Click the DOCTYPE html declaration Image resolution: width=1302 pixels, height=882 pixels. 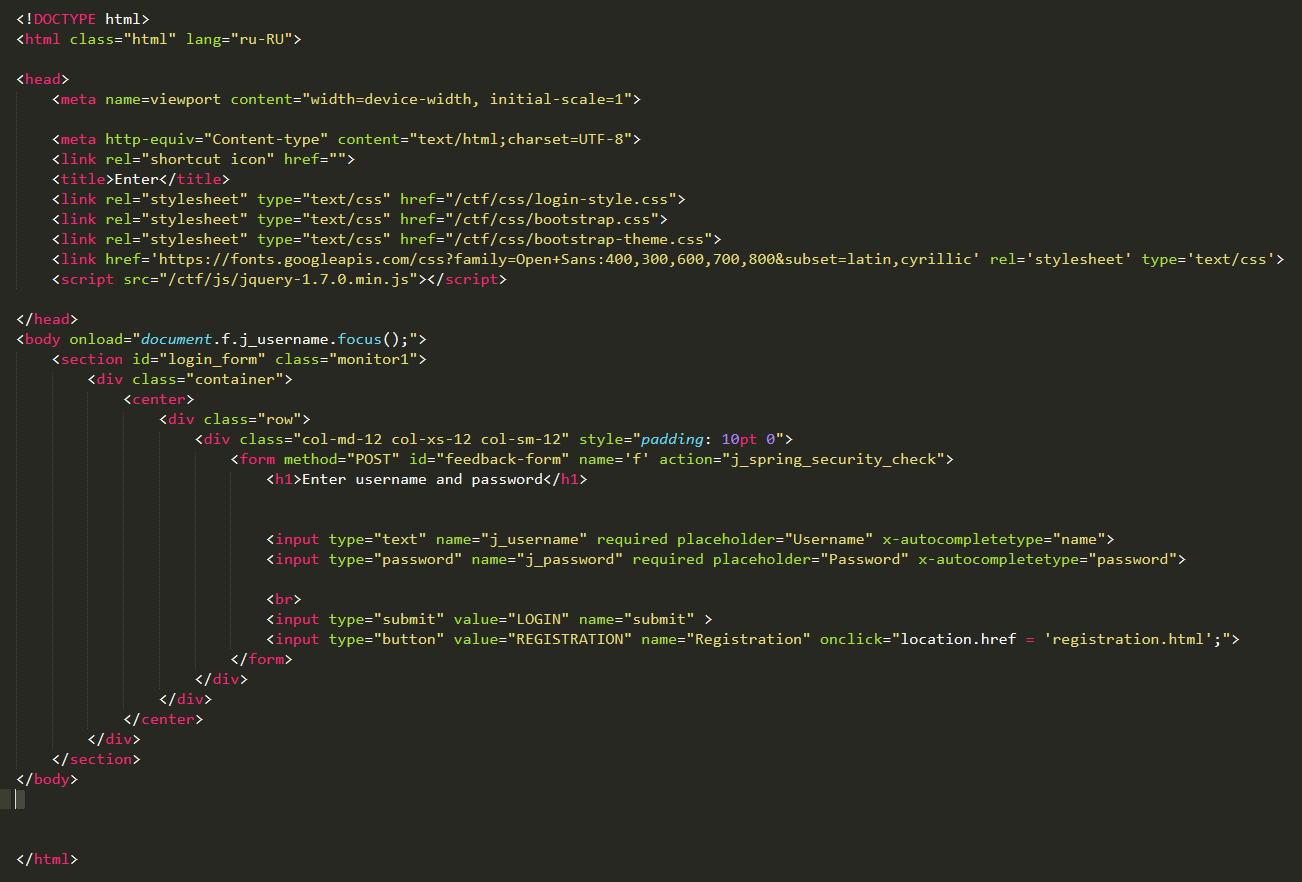83,19
